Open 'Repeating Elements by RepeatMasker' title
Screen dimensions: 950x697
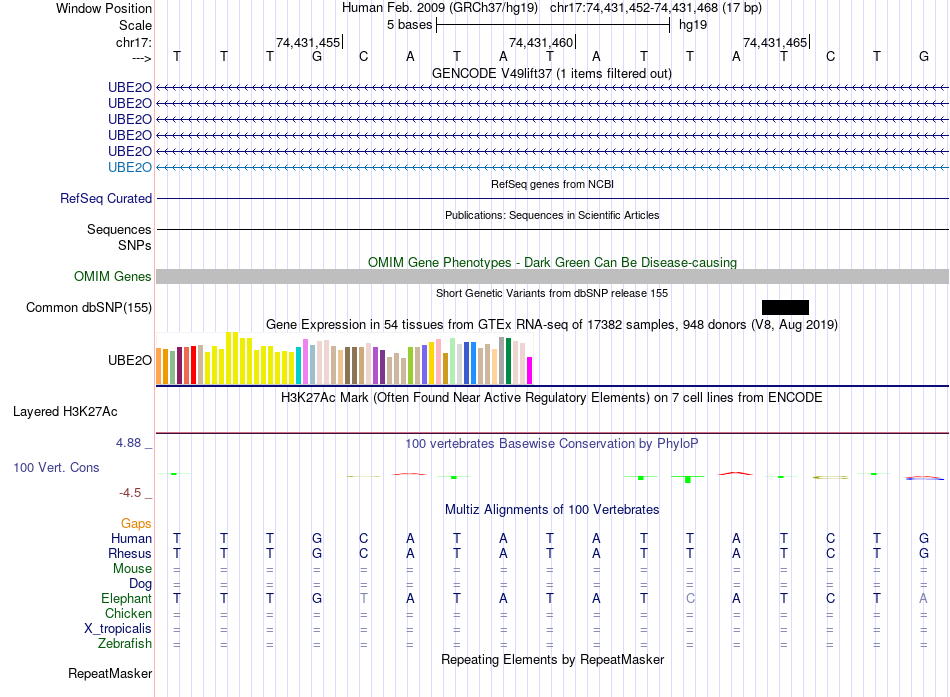coord(552,659)
